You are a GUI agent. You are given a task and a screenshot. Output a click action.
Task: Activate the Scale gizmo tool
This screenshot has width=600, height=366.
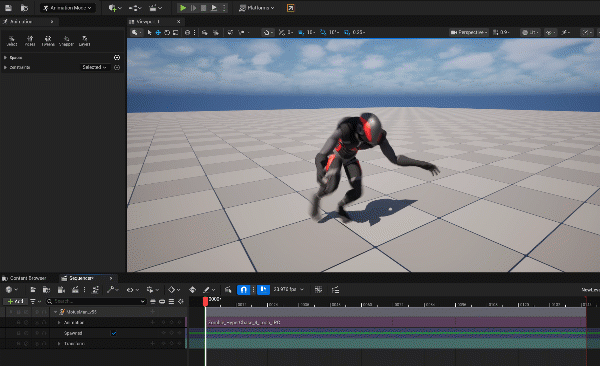[x=176, y=33]
